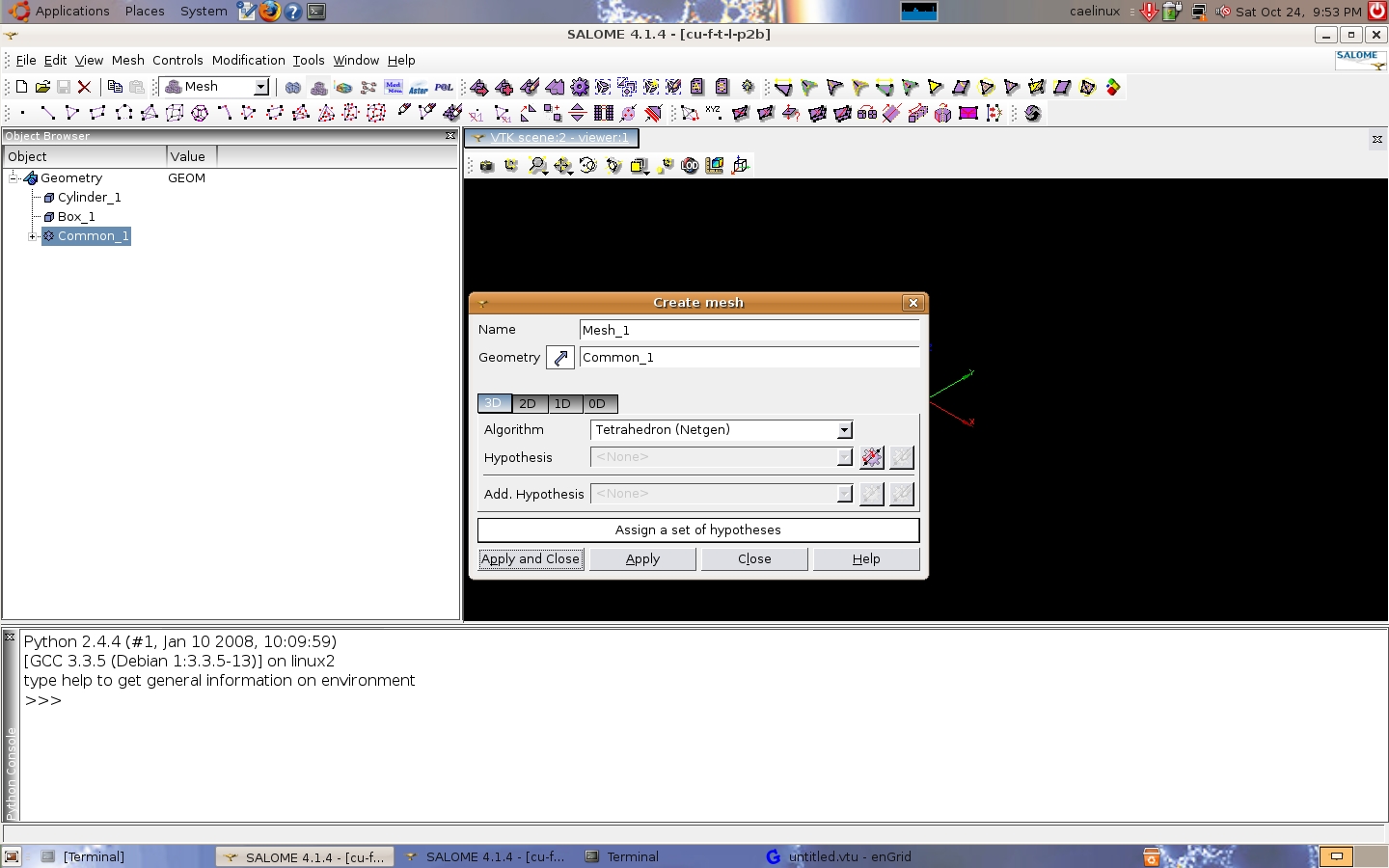The height and width of the screenshot is (868, 1389).
Task: Click the add edge line icon
Action: (47, 113)
